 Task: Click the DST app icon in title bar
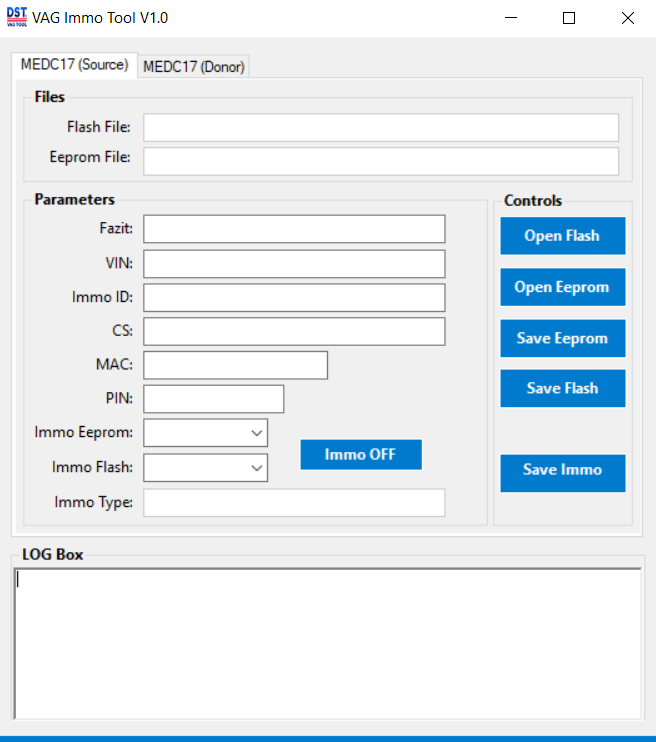pyautogui.click(x=17, y=18)
